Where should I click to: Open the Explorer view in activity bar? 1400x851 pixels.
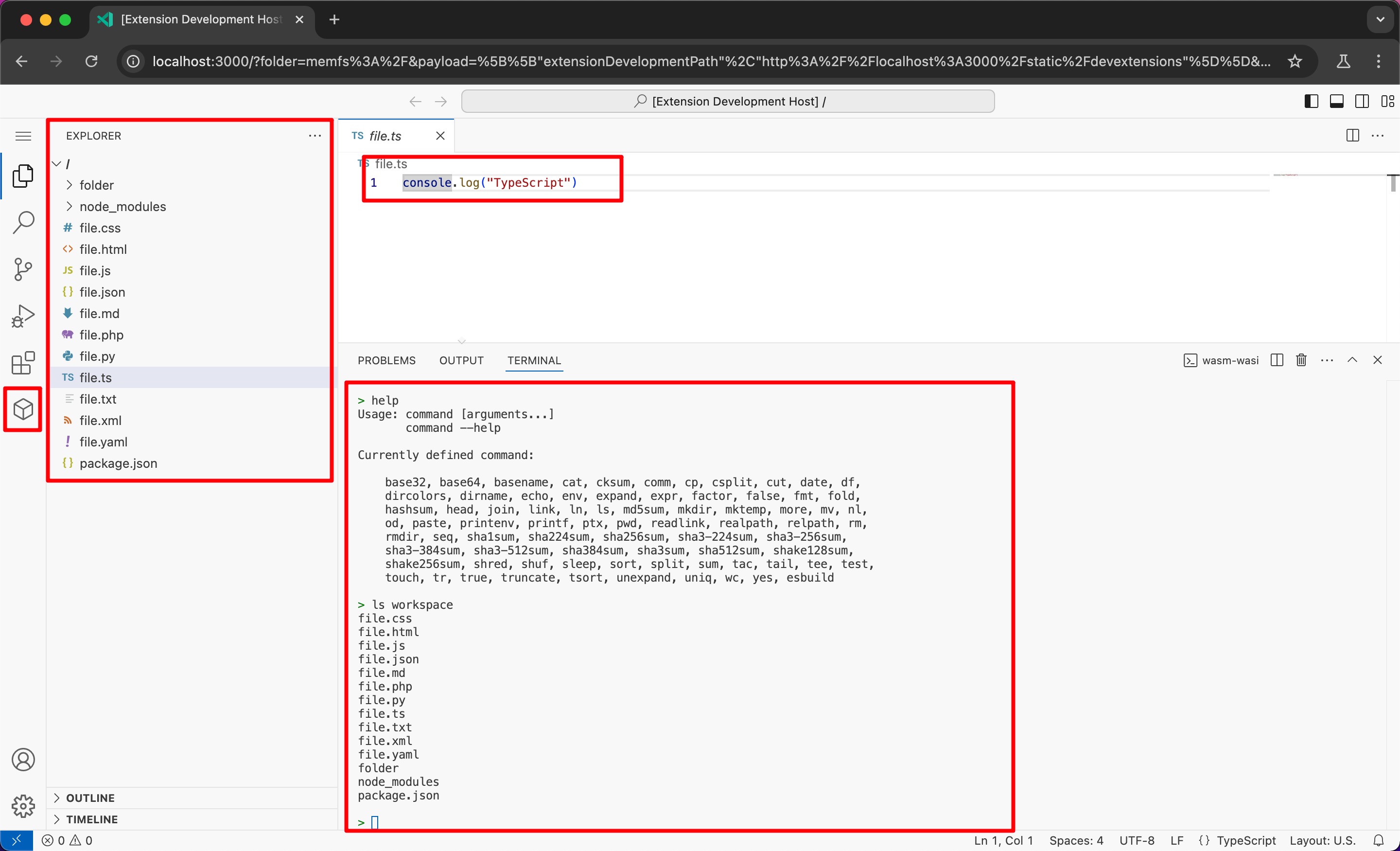(x=23, y=176)
